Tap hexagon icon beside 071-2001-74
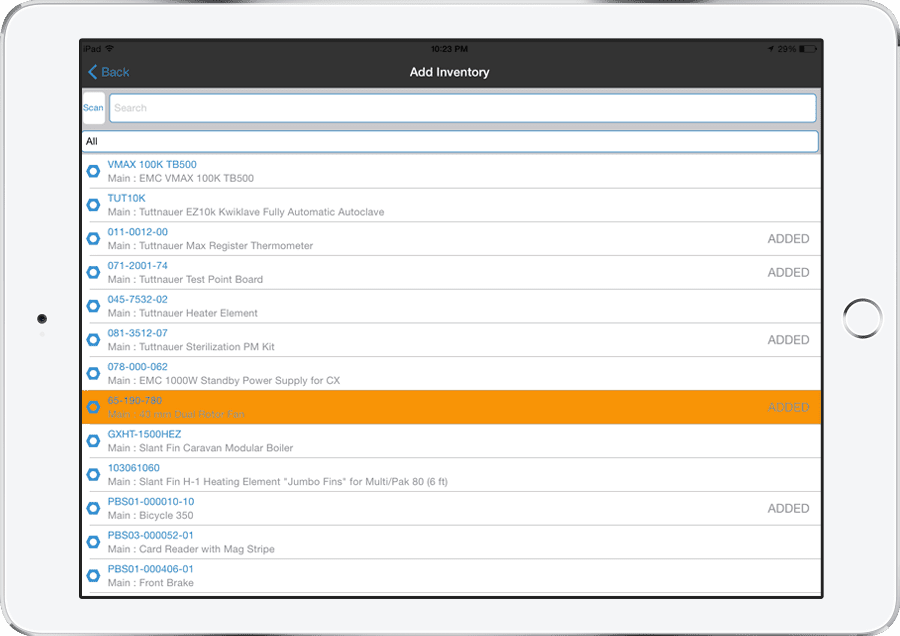The width and height of the screenshot is (900, 636). coord(93,273)
